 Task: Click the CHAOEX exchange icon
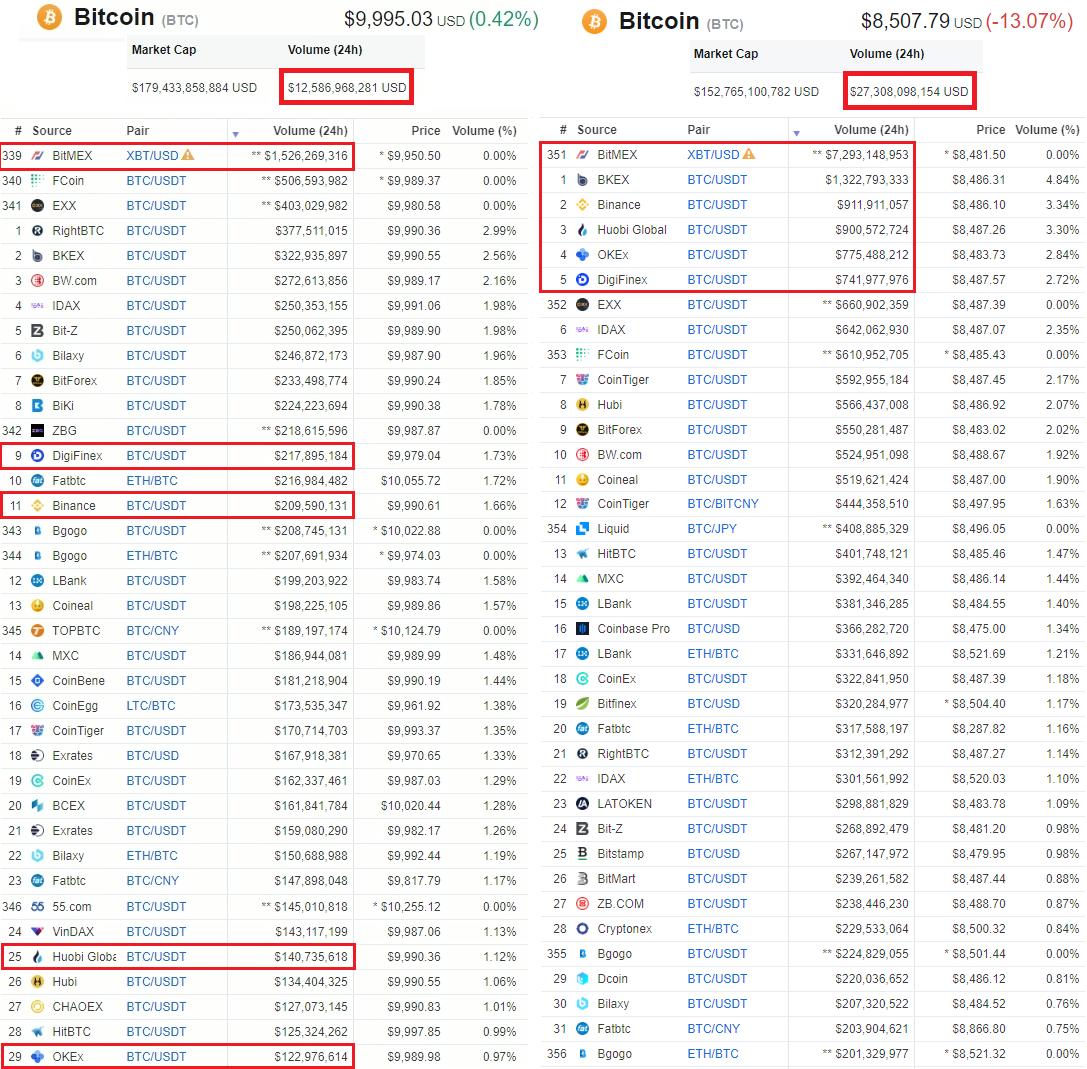[x=37, y=1007]
